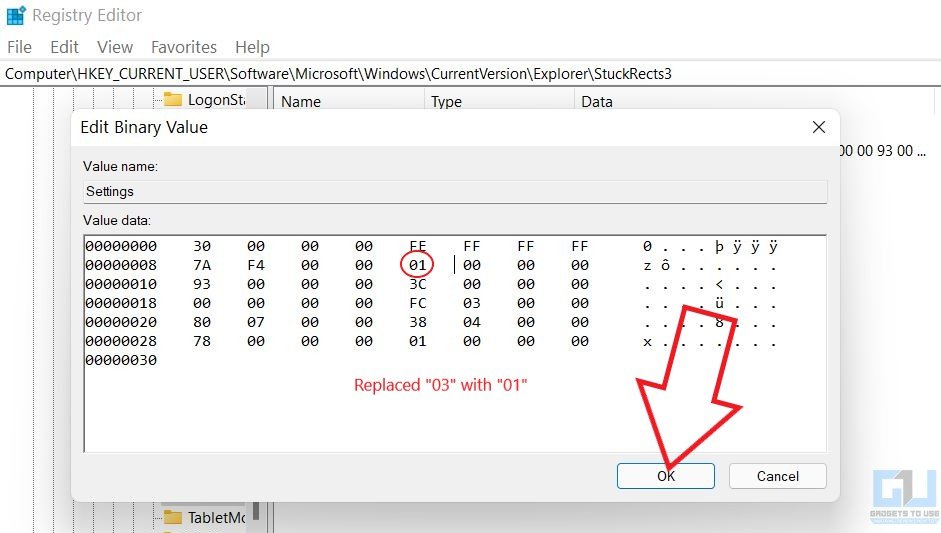Click the Value name field showing Settings
941x533 pixels.
pyautogui.click(x=455, y=191)
